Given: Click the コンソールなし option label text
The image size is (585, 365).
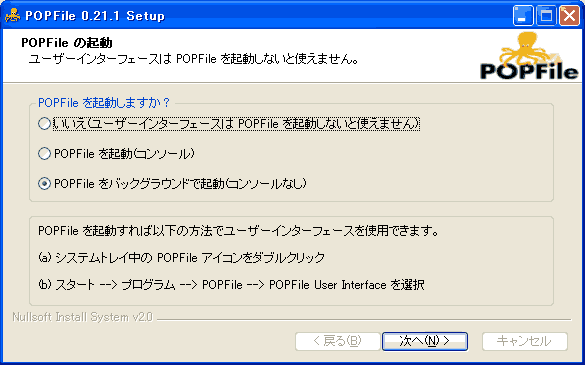Looking at the screenshot, I should click(x=180, y=183).
